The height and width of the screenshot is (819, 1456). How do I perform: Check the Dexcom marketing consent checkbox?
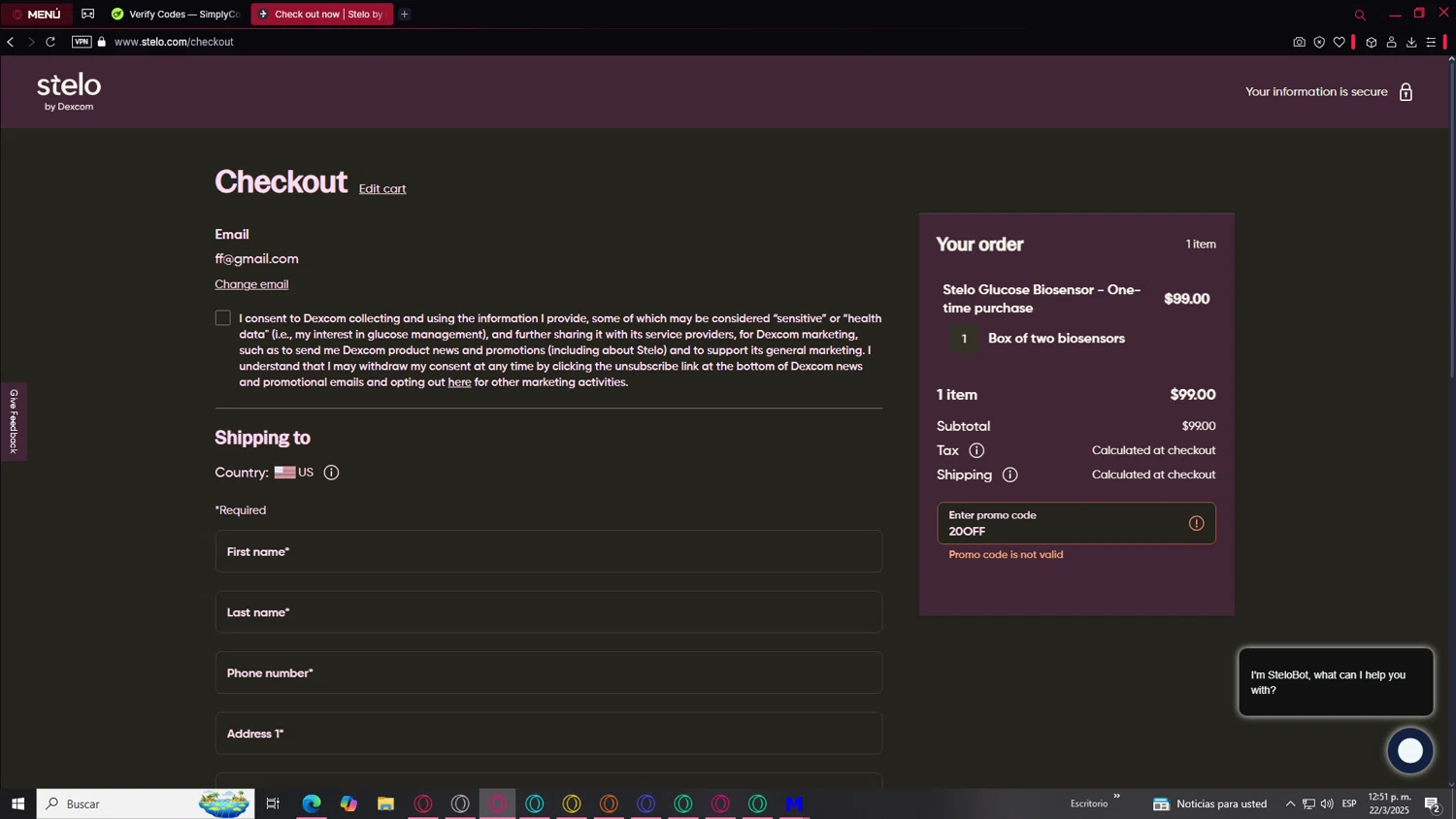pos(223,318)
